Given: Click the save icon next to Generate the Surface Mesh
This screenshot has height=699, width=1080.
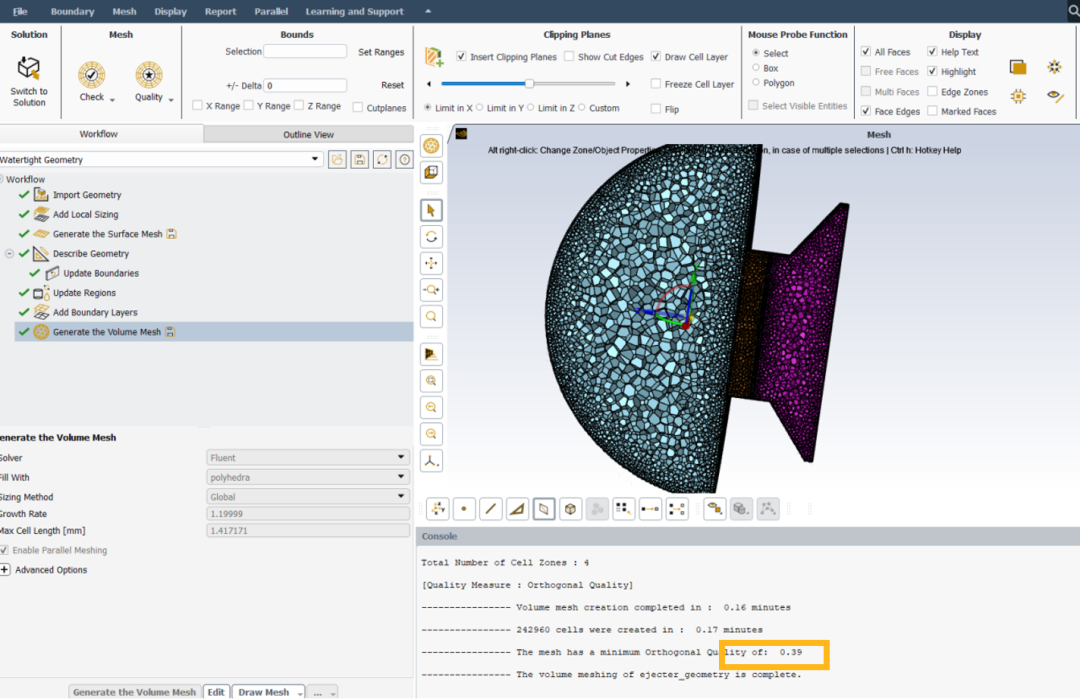Looking at the screenshot, I should coord(172,234).
